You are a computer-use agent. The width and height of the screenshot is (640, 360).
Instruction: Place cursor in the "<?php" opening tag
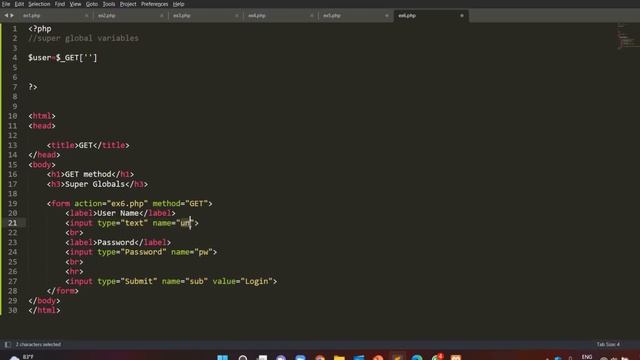40,29
